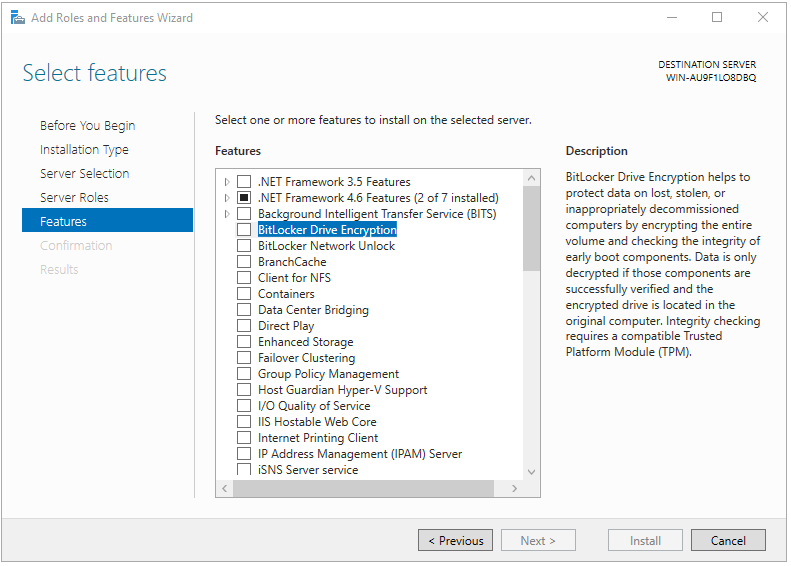This screenshot has height=566, width=791.
Task: Tick the Containers checkbox
Action: pyautogui.click(x=244, y=294)
